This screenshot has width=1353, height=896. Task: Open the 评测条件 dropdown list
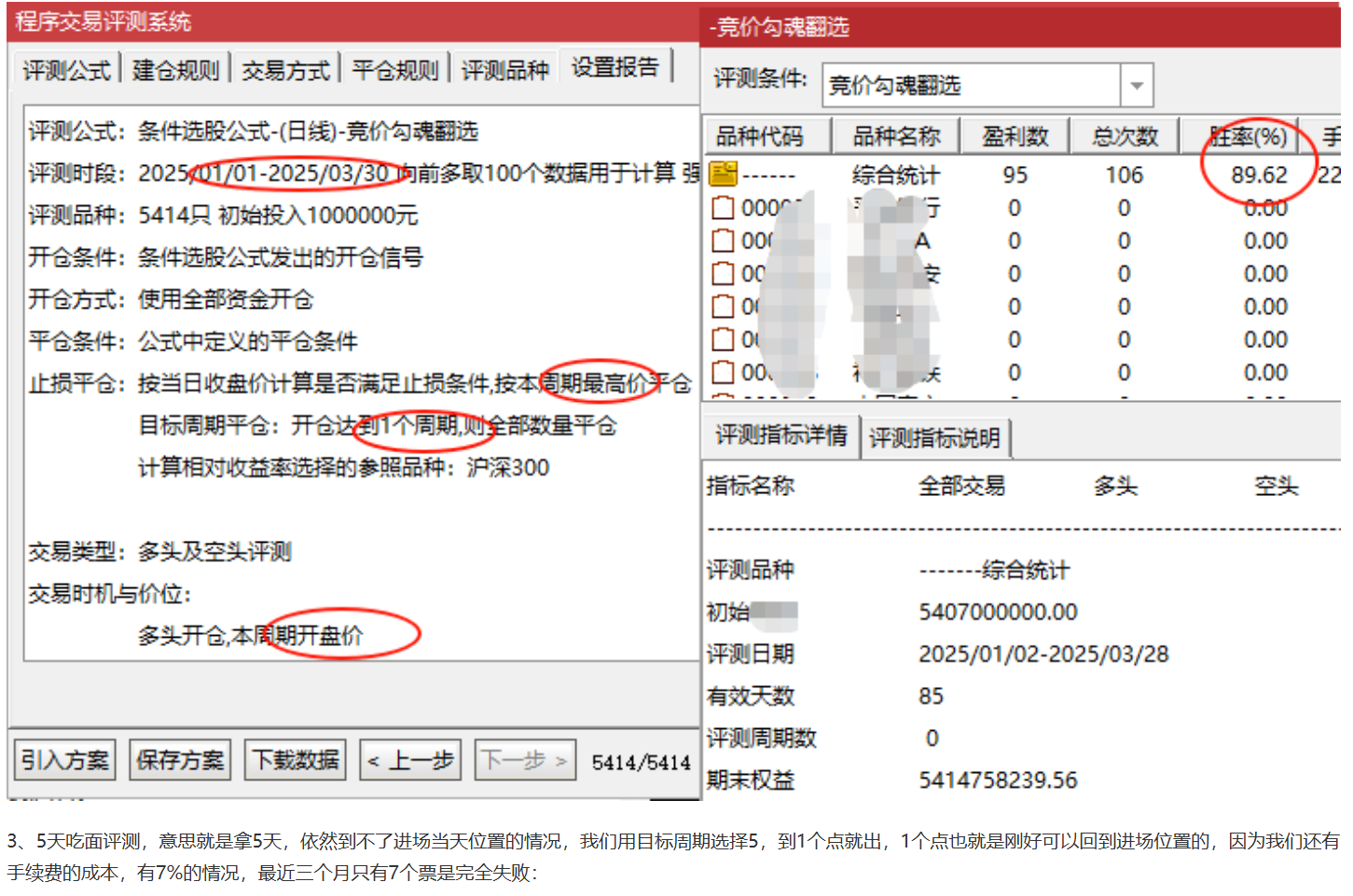1136,84
